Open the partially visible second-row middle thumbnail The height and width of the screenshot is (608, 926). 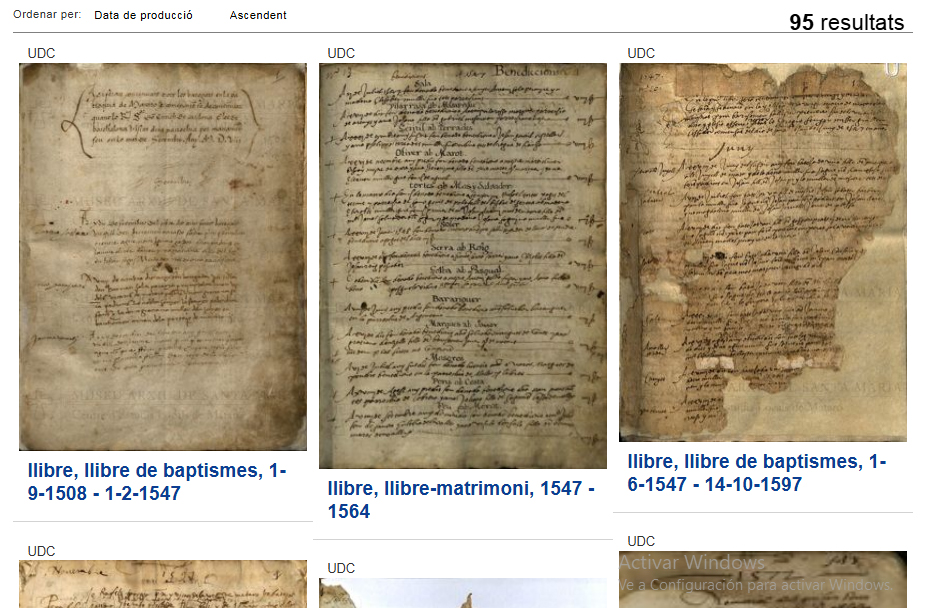pyautogui.click(x=463, y=593)
